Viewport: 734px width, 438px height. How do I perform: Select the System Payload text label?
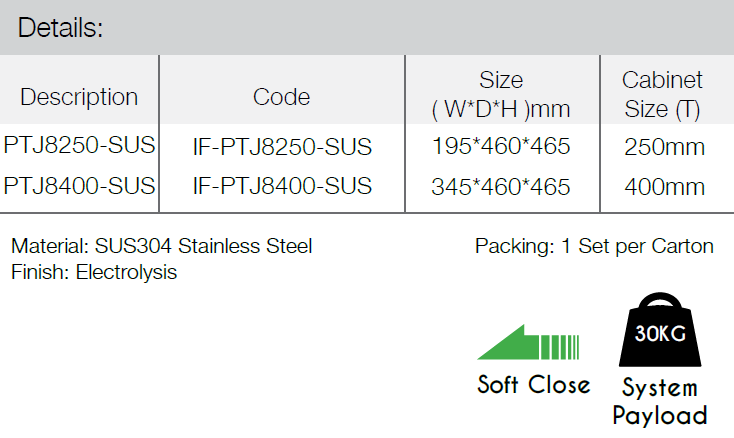point(659,401)
